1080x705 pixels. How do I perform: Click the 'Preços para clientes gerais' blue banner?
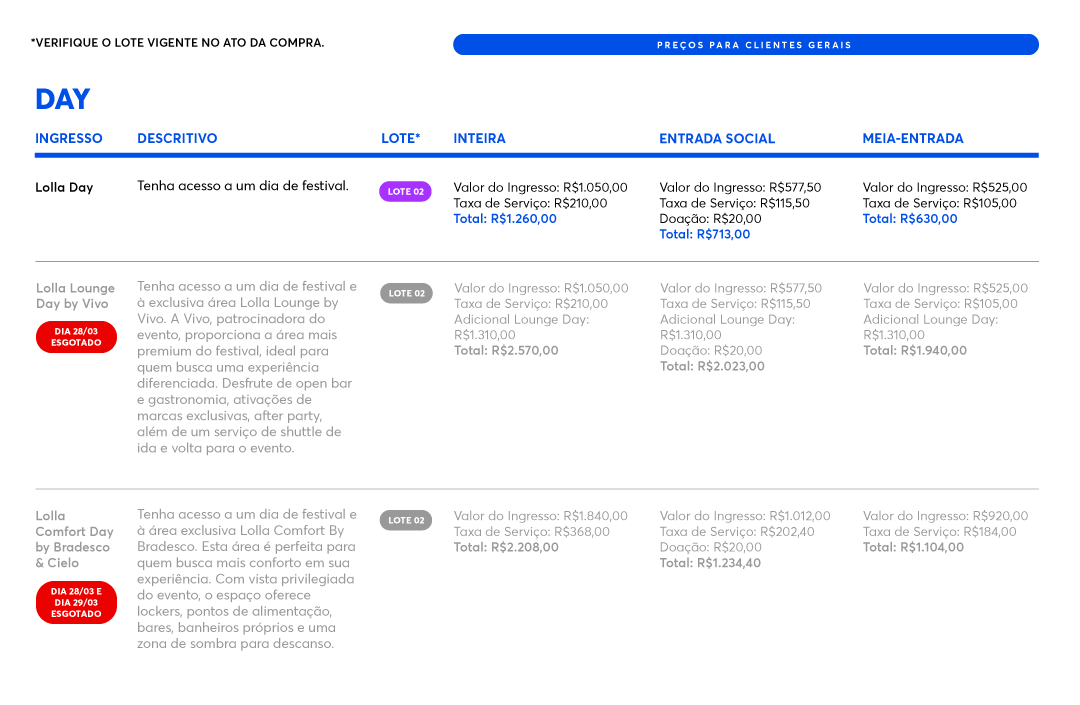pos(745,45)
